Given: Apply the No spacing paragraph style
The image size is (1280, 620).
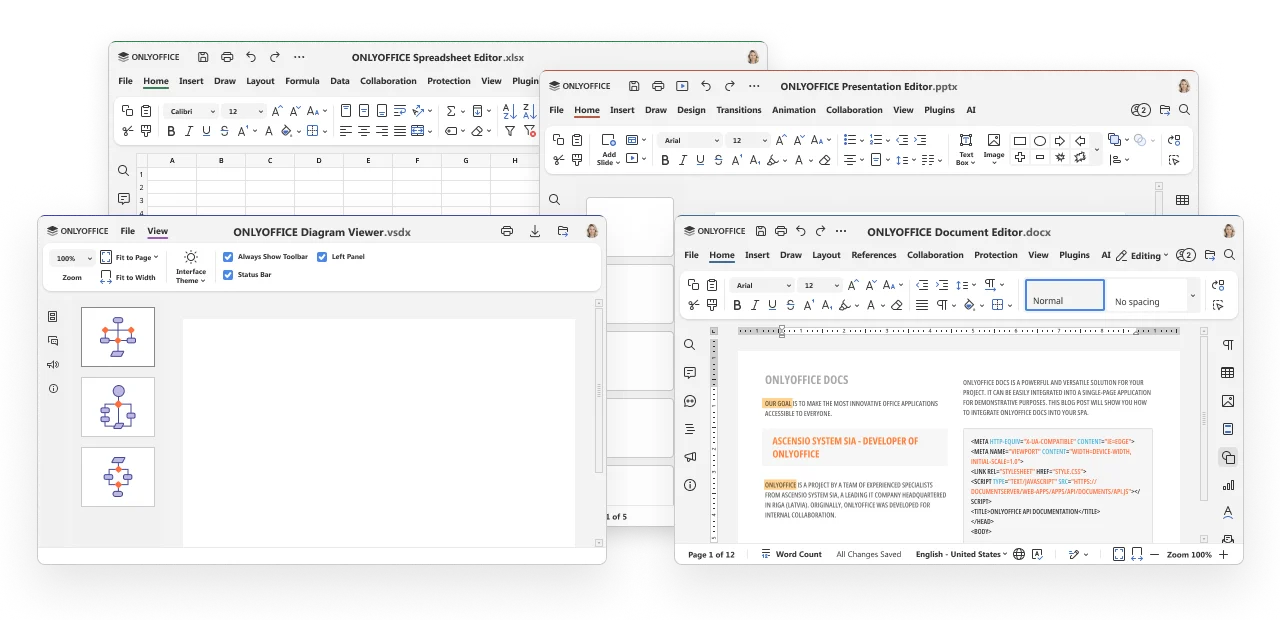Looking at the screenshot, I should [1146, 296].
